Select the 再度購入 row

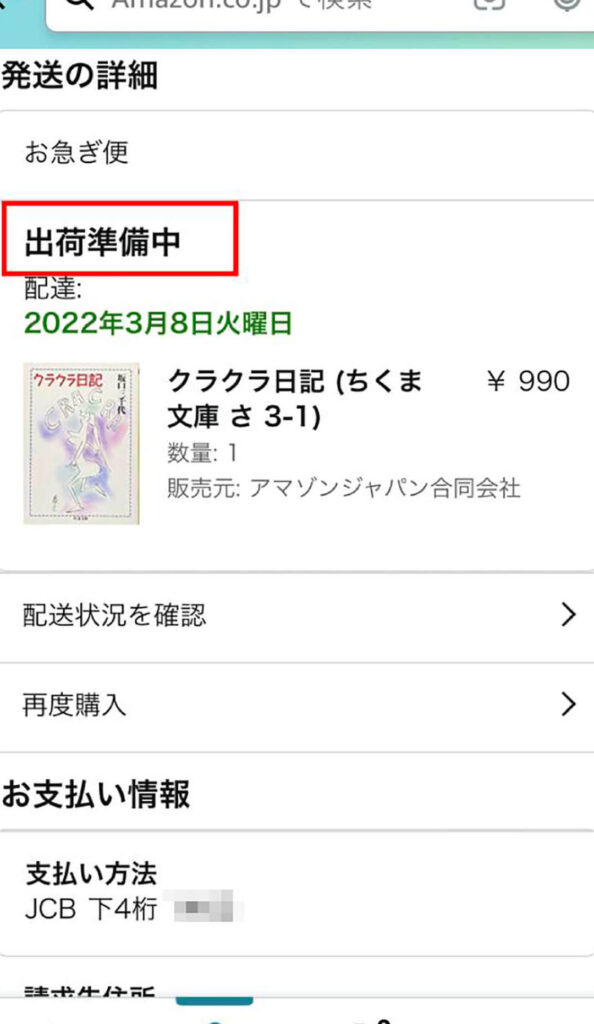pyautogui.click(x=297, y=706)
